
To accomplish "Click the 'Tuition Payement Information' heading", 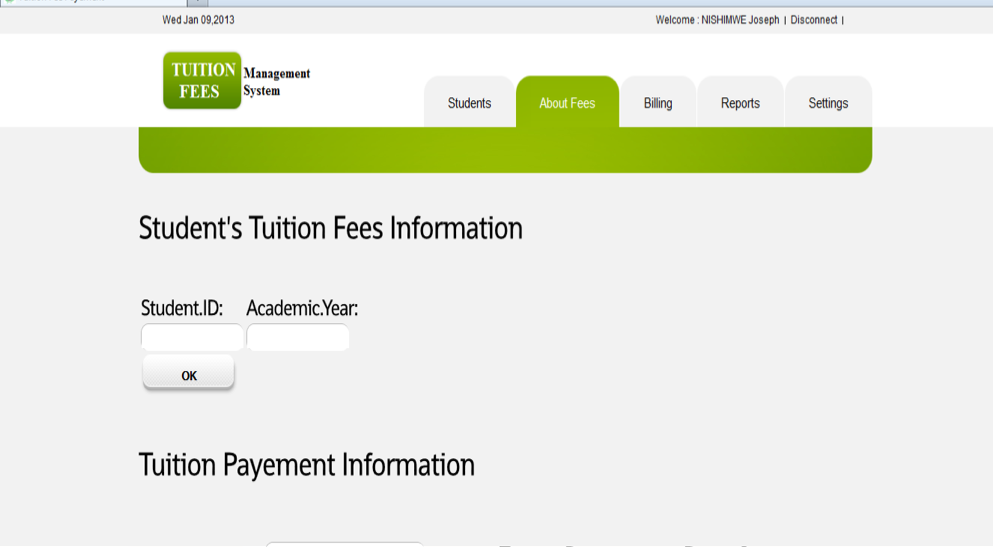I will tap(307, 465).
